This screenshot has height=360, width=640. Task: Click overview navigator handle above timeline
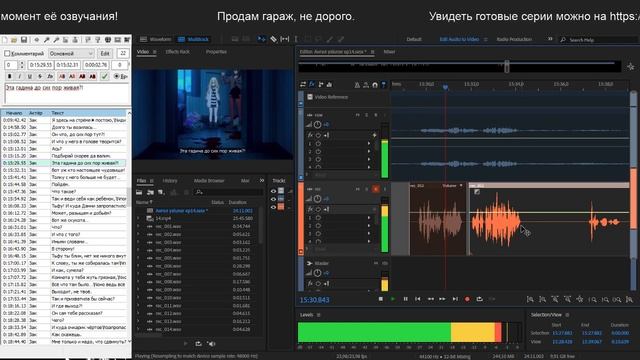tap(507, 66)
